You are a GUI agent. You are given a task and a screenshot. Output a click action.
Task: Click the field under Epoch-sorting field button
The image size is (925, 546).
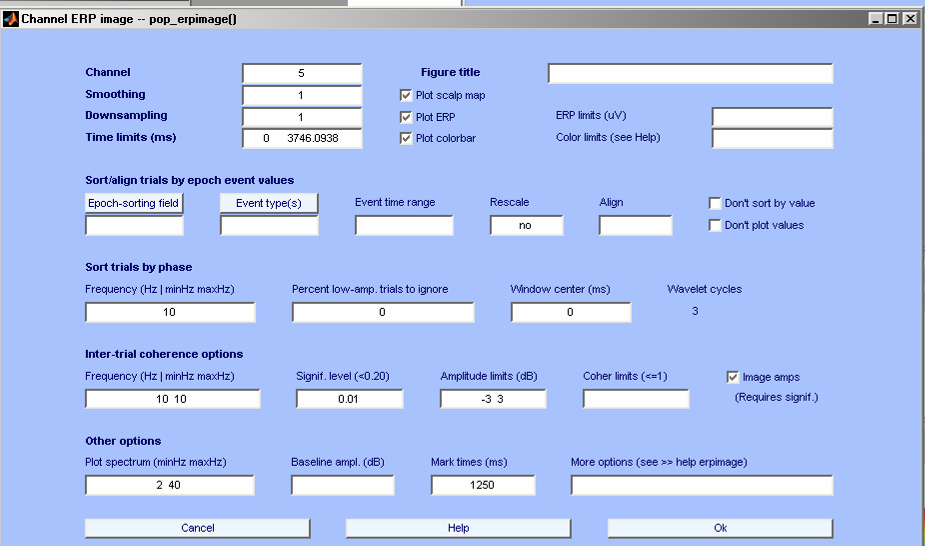click(x=134, y=225)
